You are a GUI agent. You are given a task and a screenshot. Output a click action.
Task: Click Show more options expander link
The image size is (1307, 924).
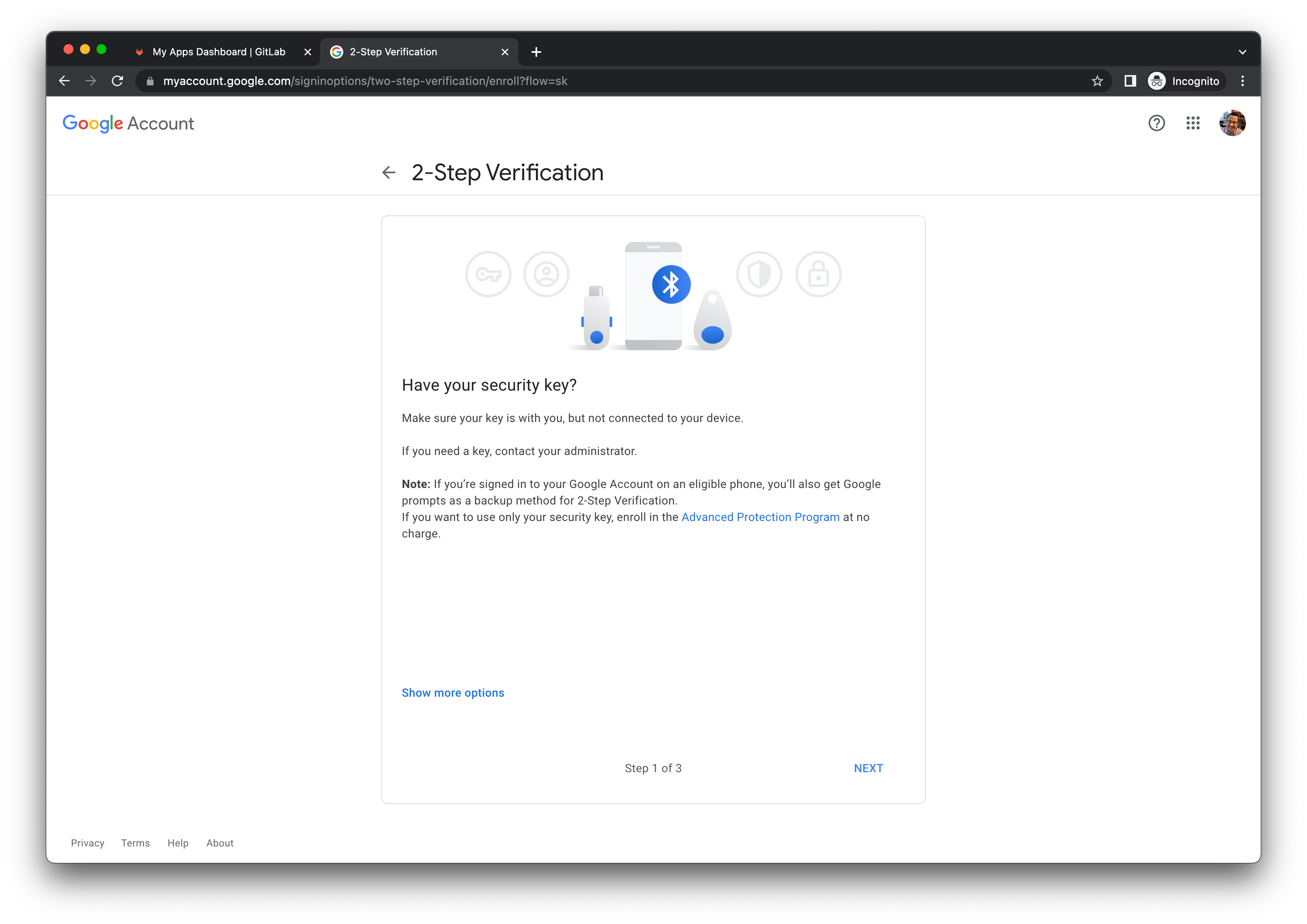453,691
